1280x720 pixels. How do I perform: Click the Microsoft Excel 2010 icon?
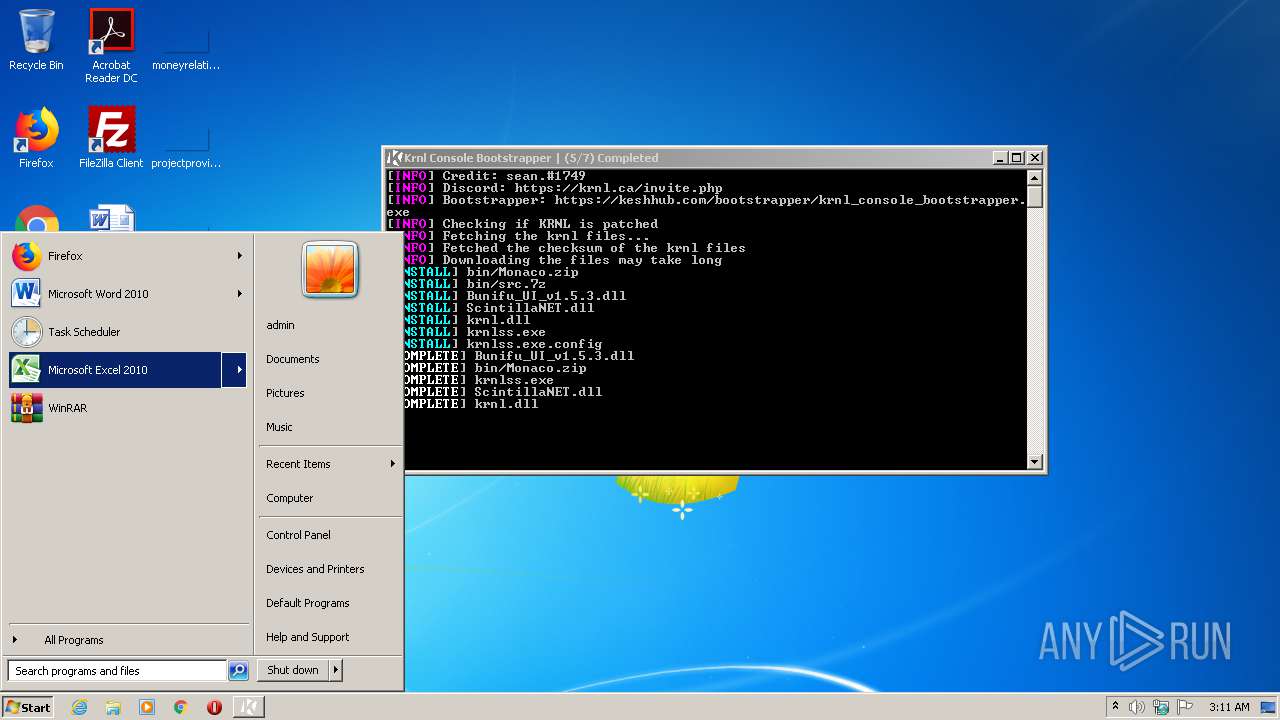click(x=26, y=370)
